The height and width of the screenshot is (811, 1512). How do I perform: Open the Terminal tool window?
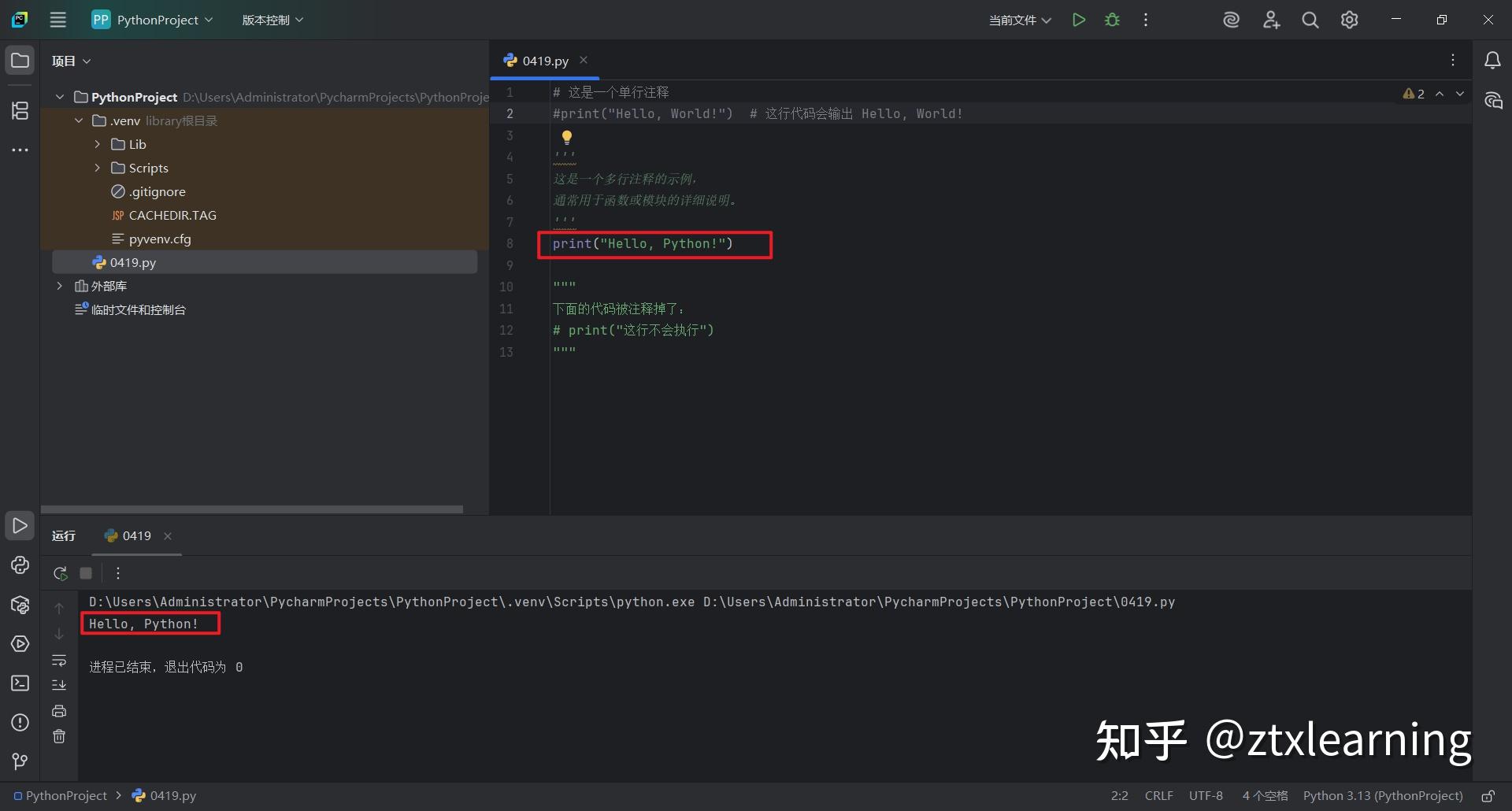click(20, 683)
